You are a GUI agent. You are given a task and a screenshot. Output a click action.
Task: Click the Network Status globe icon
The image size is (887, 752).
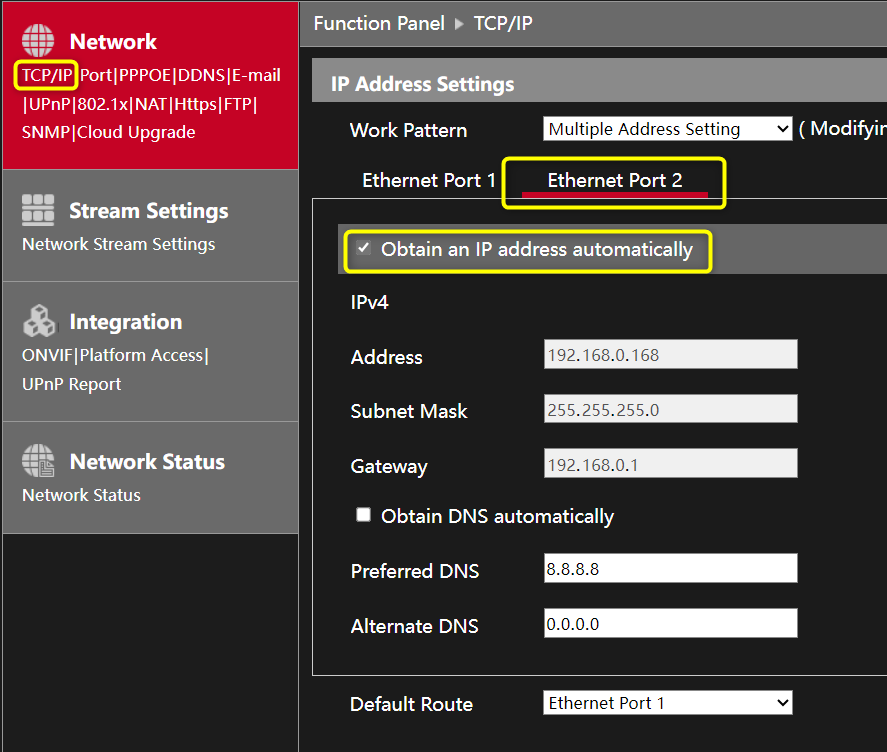click(x=38, y=461)
